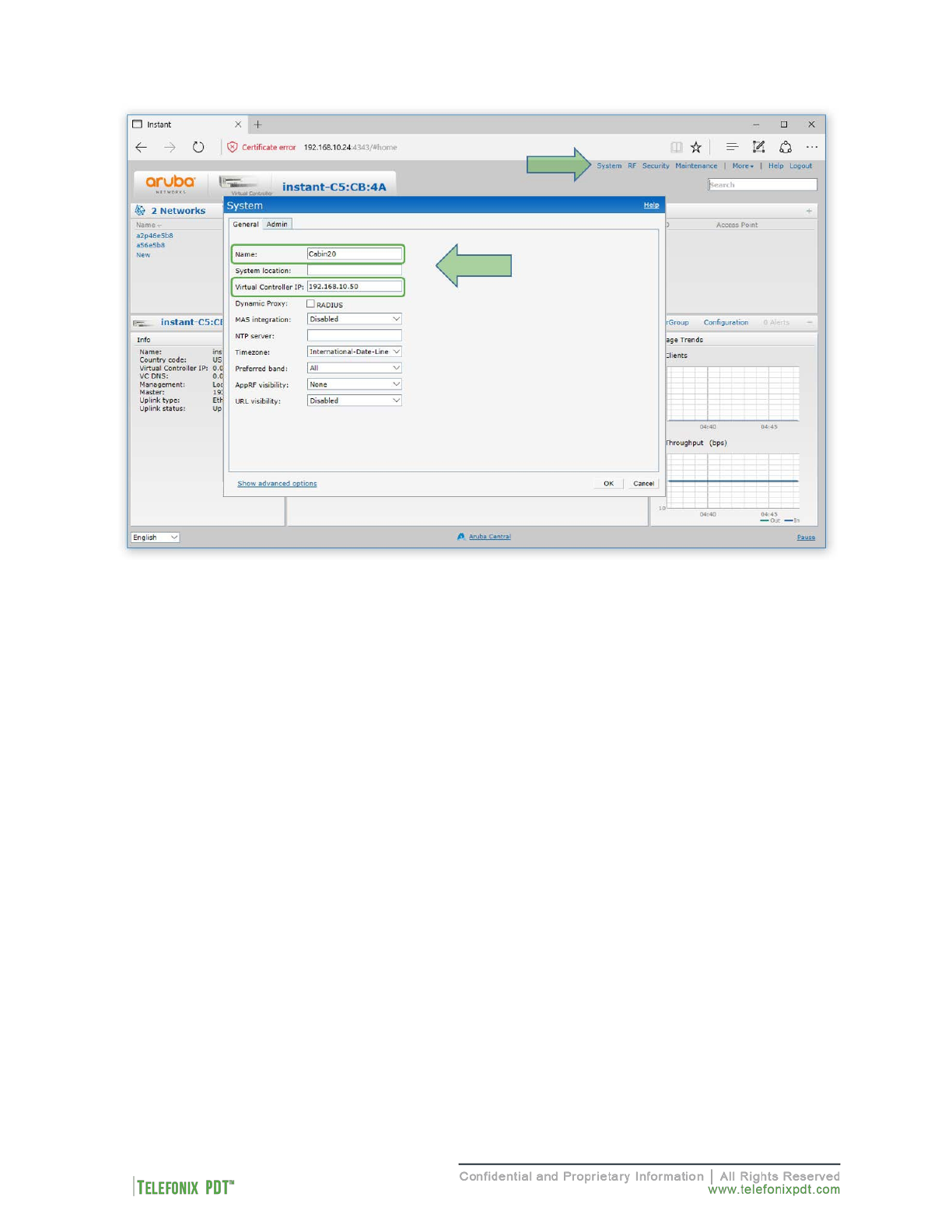The image size is (952, 1232).
Task: Open the web note pen icon
Action: click(758, 146)
